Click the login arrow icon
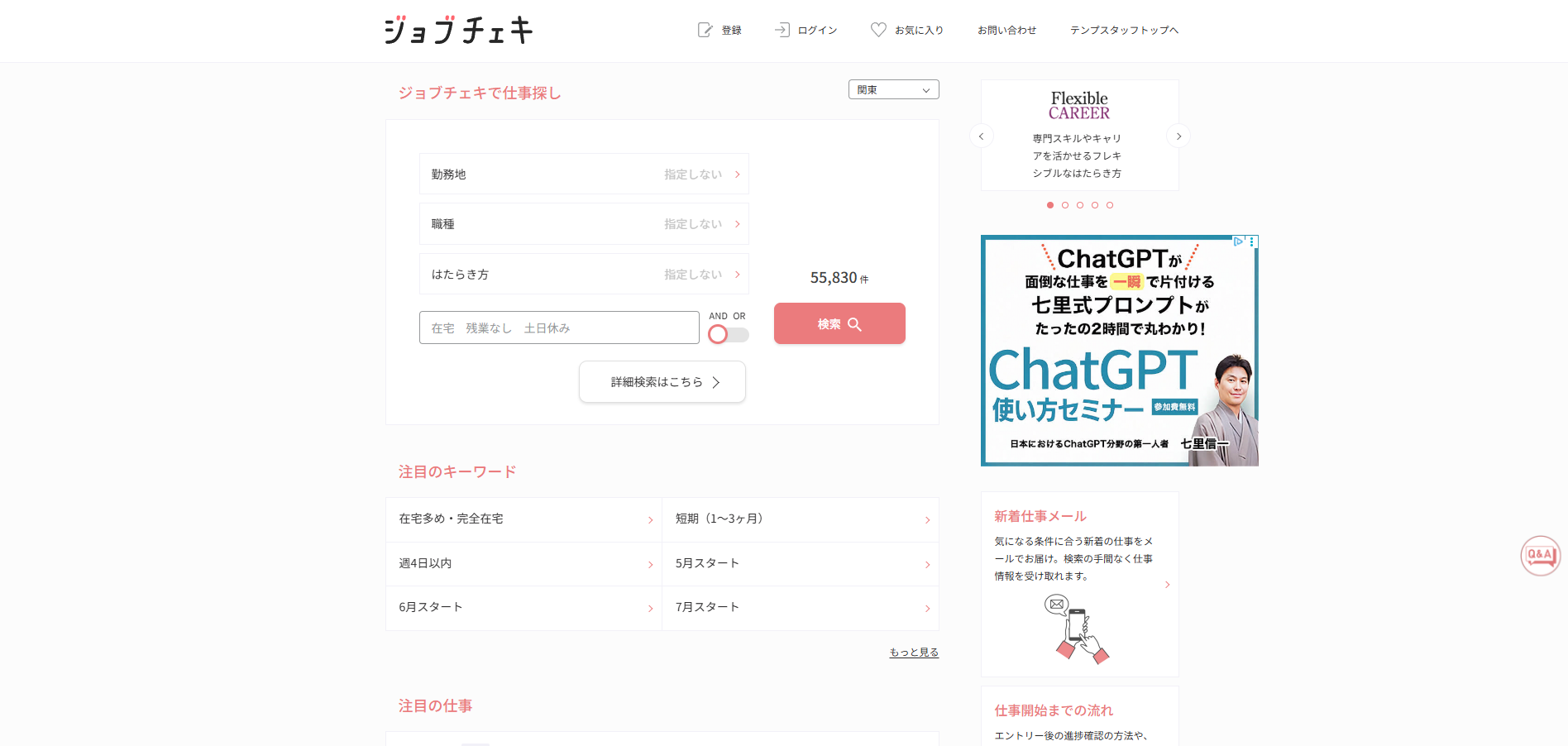This screenshot has width=1568, height=746. coord(782,30)
